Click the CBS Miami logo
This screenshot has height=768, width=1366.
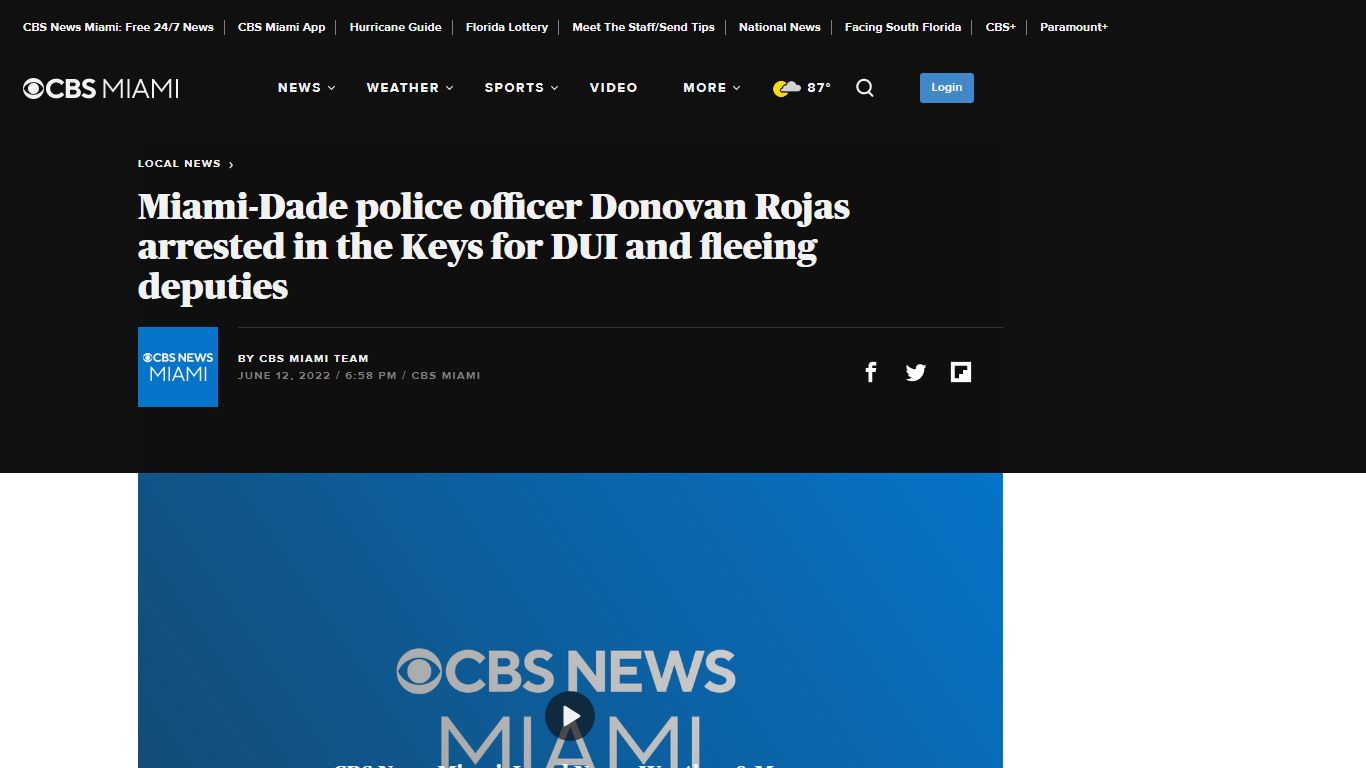tap(101, 88)
